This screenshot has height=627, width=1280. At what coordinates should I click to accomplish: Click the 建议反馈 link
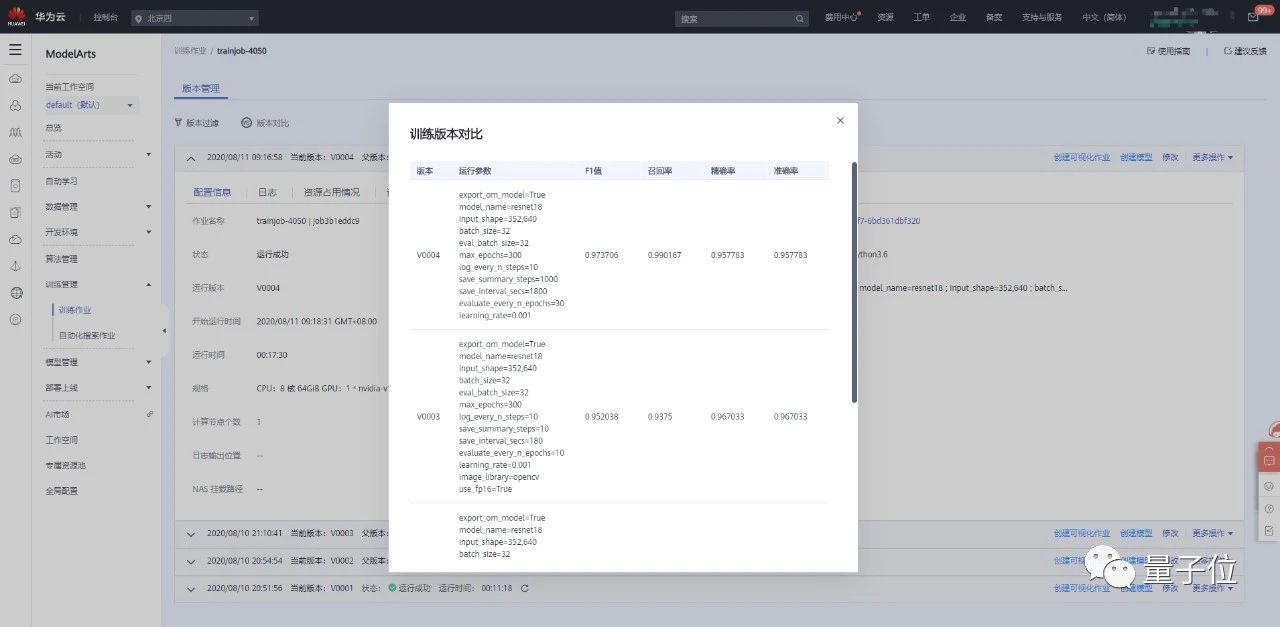click(1245, 51)
